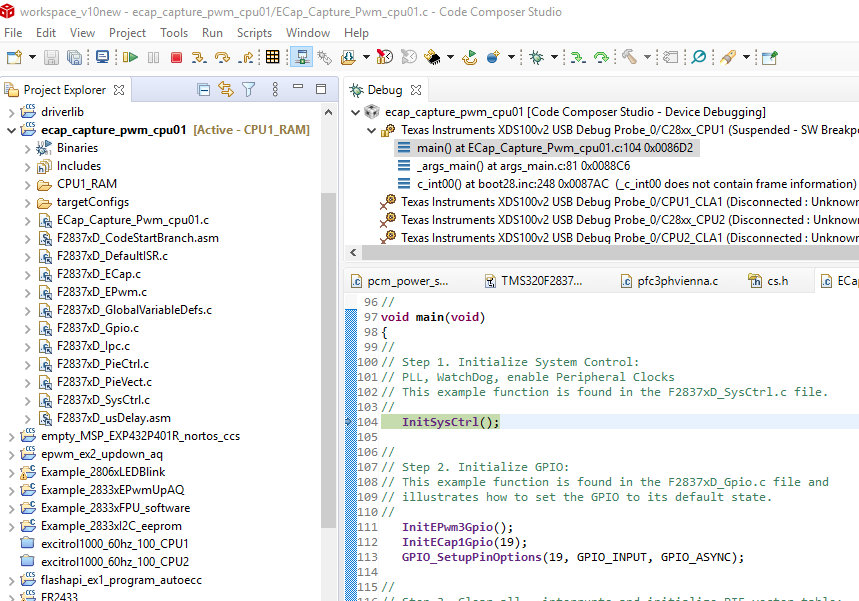The image size is (859, 601).
Task: Select F2837xD_ECap.c in Project Explorer
Action: (x=98, y=274)
